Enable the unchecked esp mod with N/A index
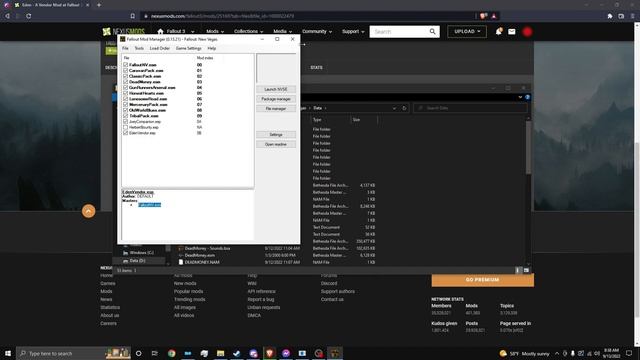640x360 pixels. pos(125,127)
